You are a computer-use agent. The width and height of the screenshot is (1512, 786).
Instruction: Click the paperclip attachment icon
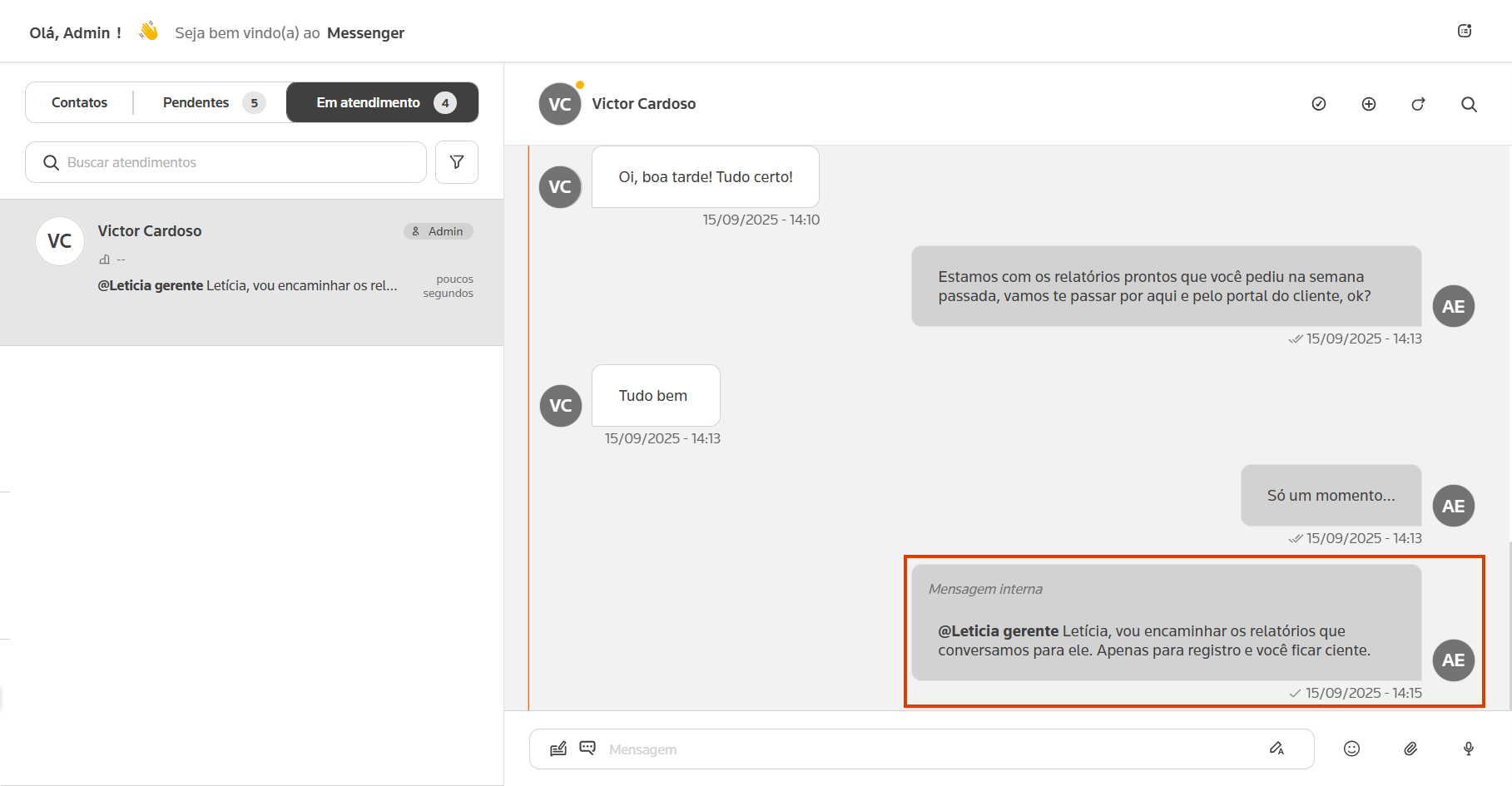coord(1410,749)
